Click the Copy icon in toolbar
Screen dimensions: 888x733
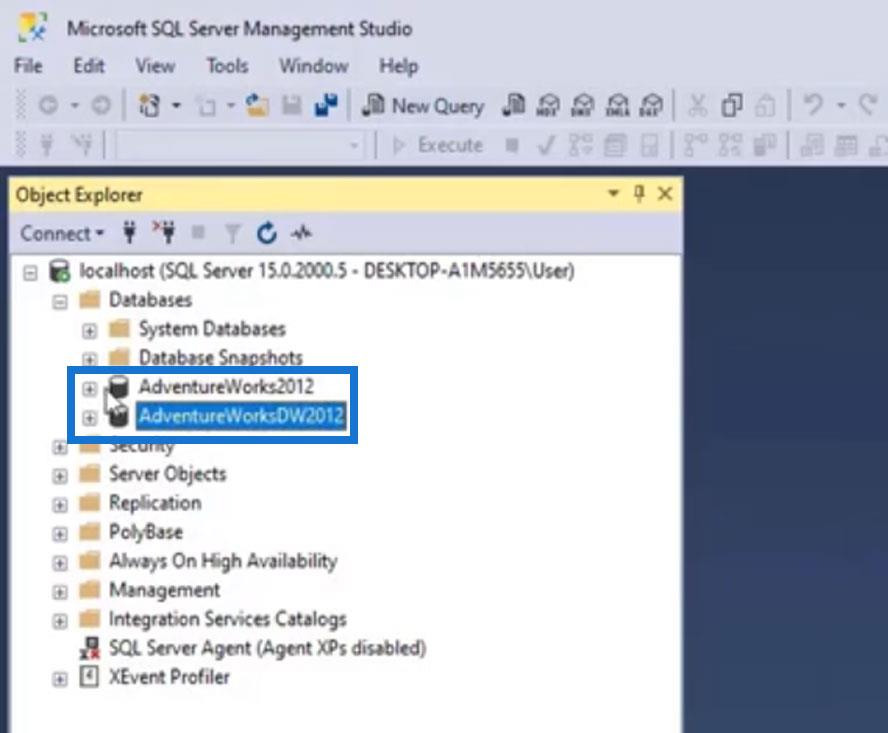732,106
